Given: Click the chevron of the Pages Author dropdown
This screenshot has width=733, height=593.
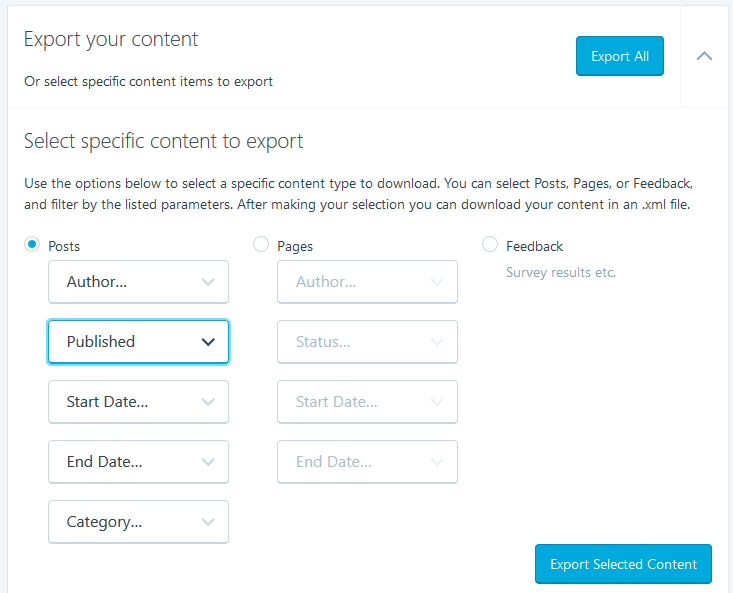Looking at the screenshot, I should point(437,282).
